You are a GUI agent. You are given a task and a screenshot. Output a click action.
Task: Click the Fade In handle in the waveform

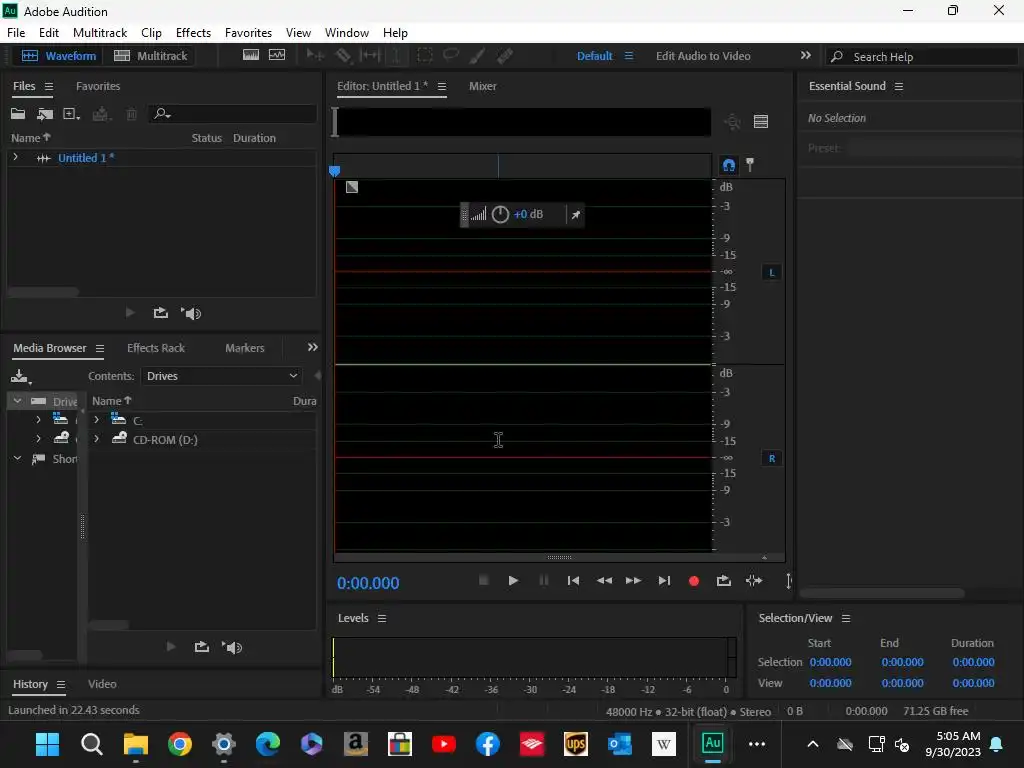(352, 187)
